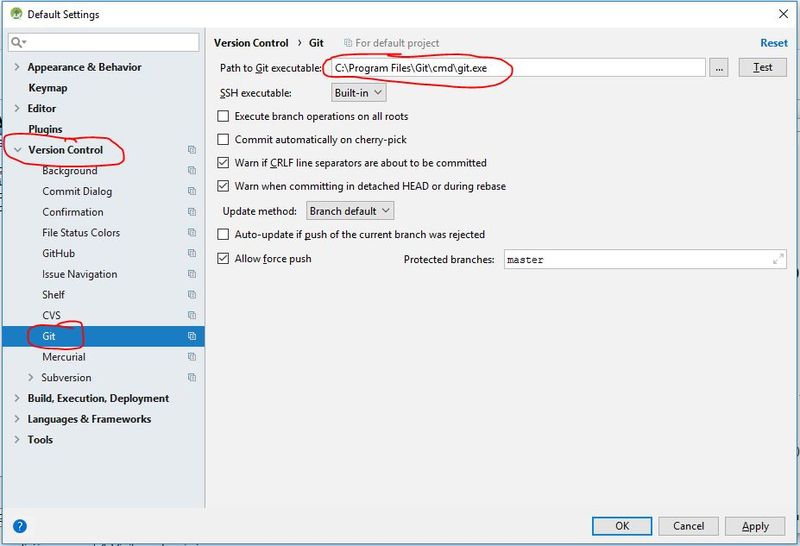Click the For default project icon in header

pos(348,43)
